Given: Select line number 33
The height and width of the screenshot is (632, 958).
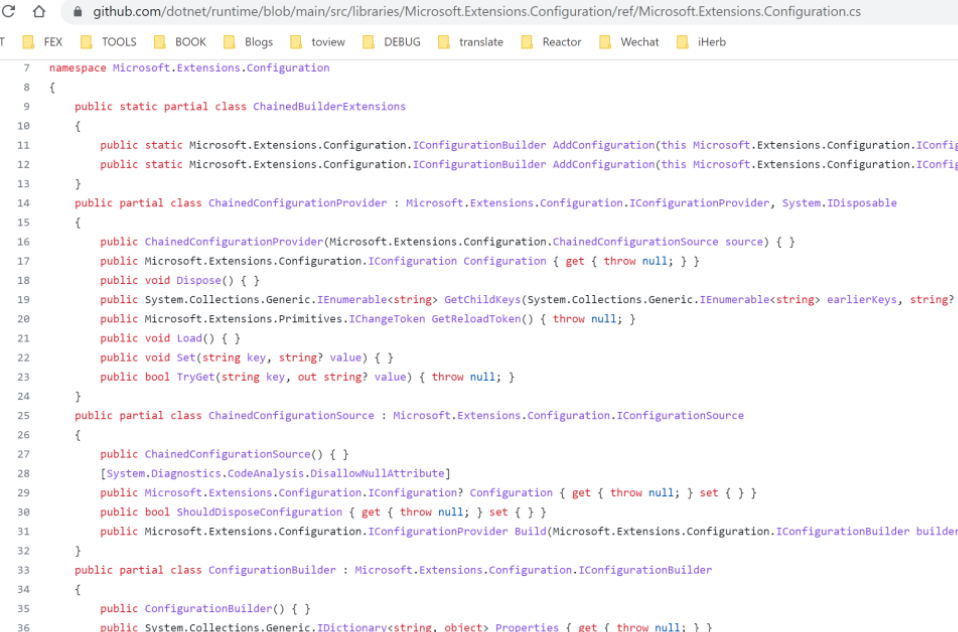Looking at the screenshot, I should (23, 570).
